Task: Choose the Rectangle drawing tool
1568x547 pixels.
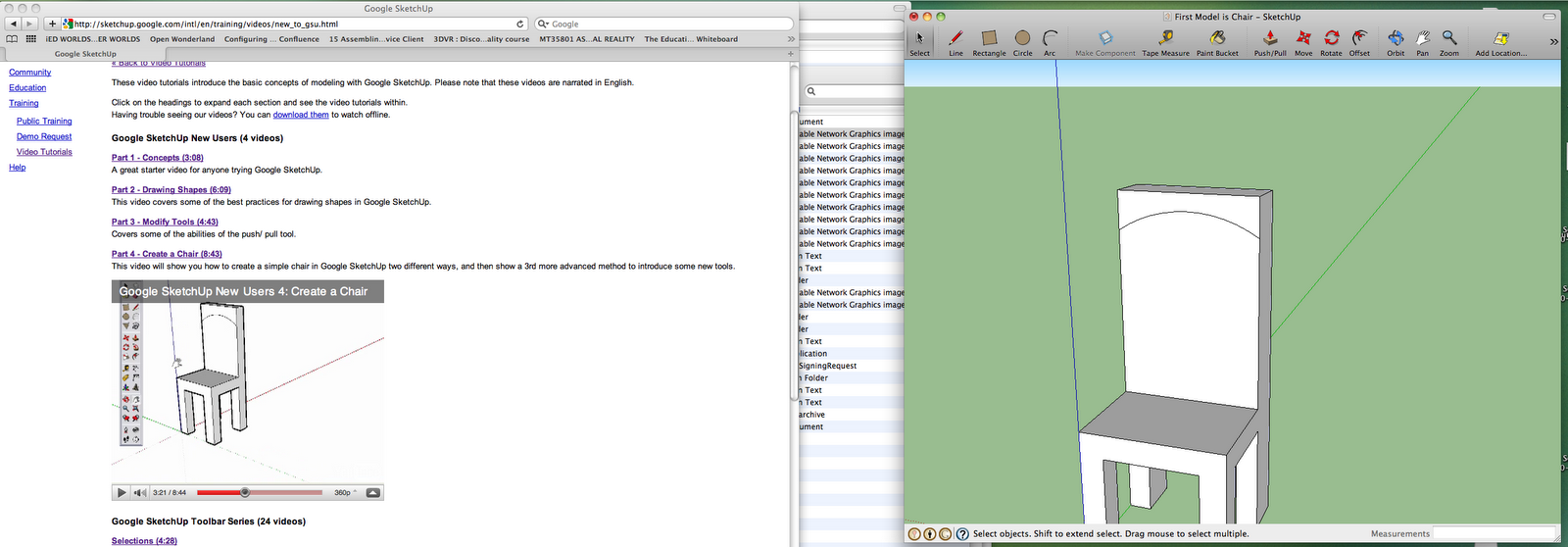Action: [x=989, y=42]
